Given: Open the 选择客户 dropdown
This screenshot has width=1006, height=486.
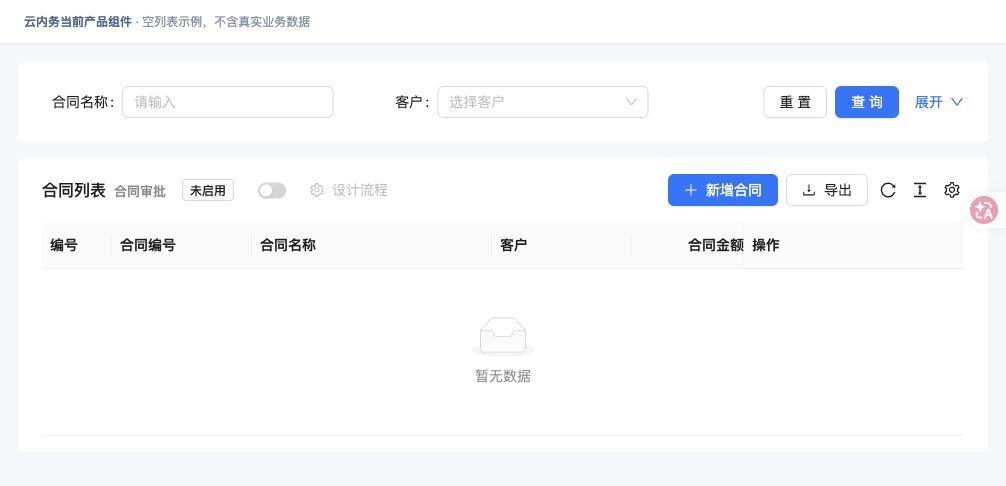Looking at the screenshot, I should coord(543,102).
